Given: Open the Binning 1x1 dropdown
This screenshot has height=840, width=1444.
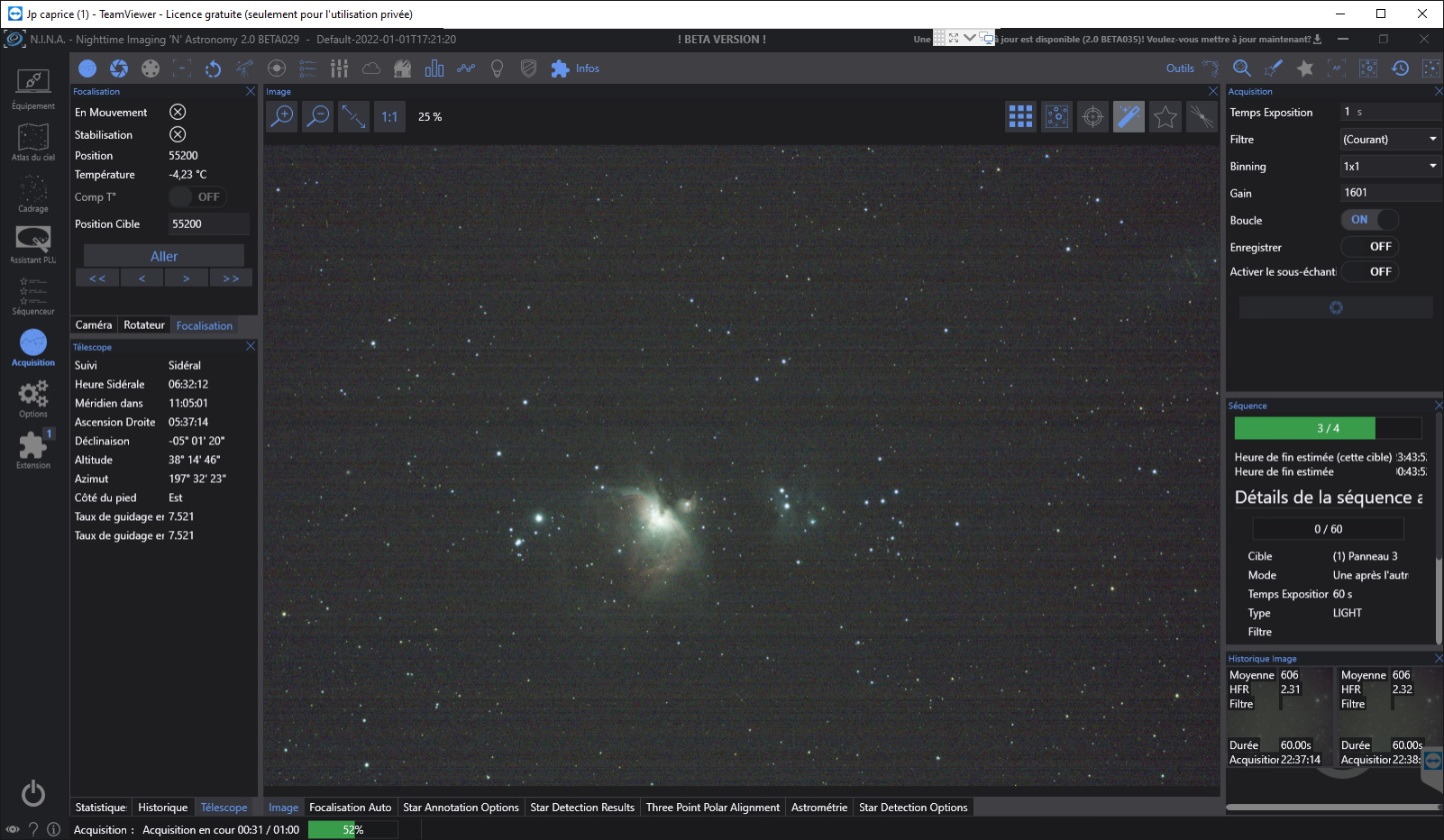Looking at the screenshot, I should point(1391,166).
